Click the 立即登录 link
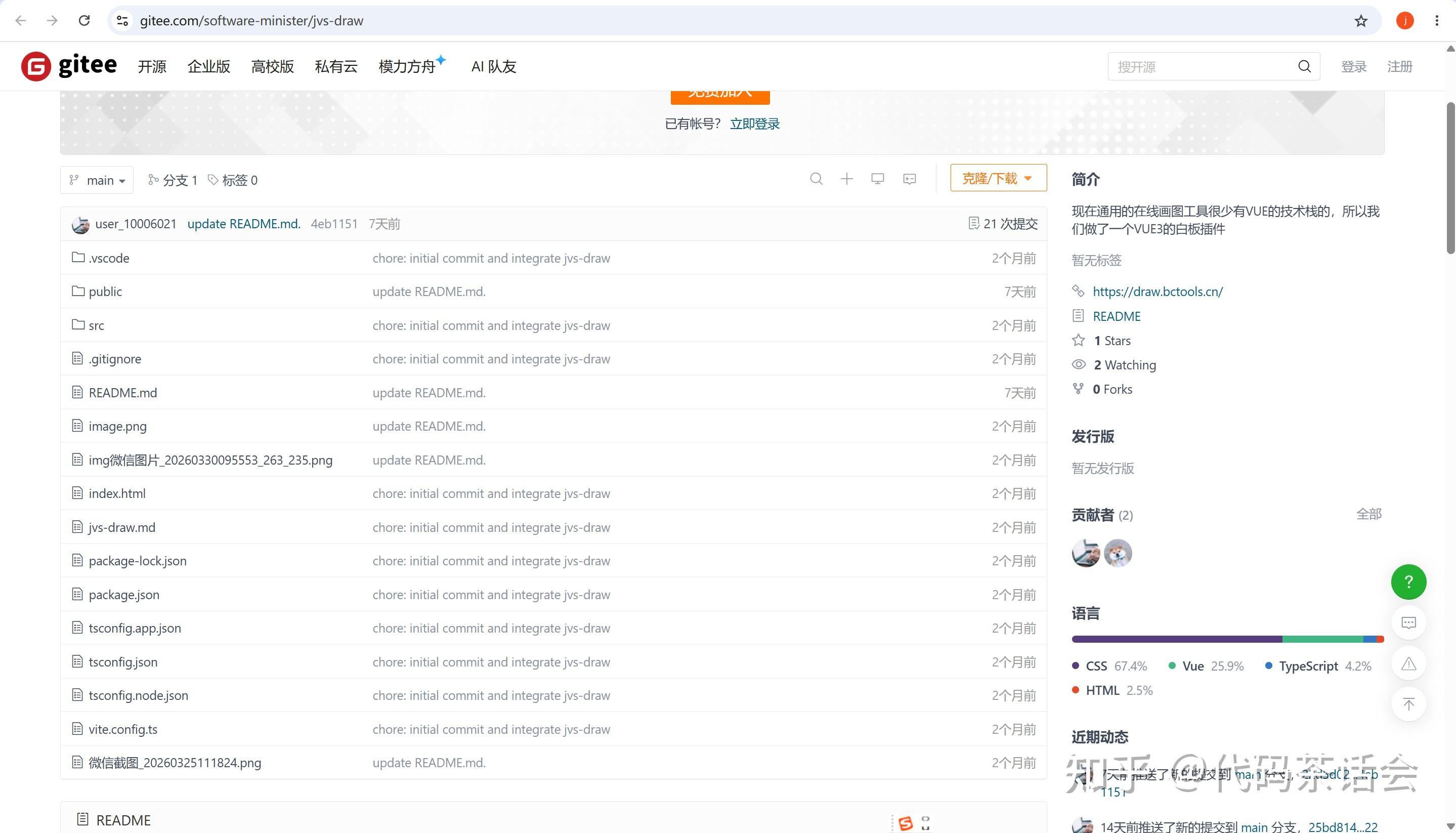This screenshot has width=1456, height=833. point(755,123)
